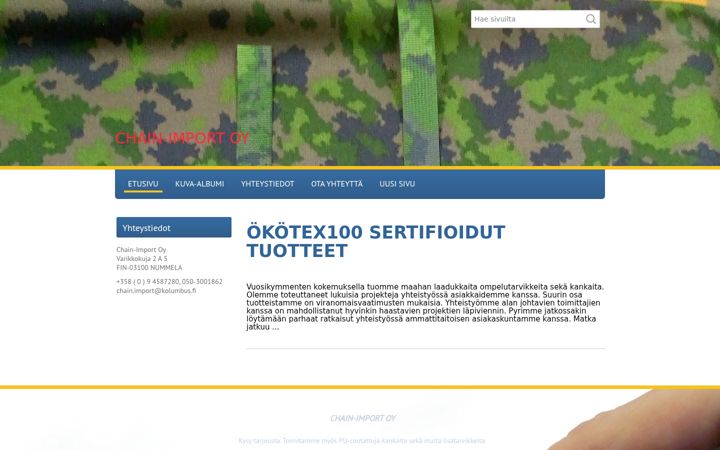720x450 pixels.
Task: Click sidebar text 'Chain-Import Oy'
Action: [141, 250]
